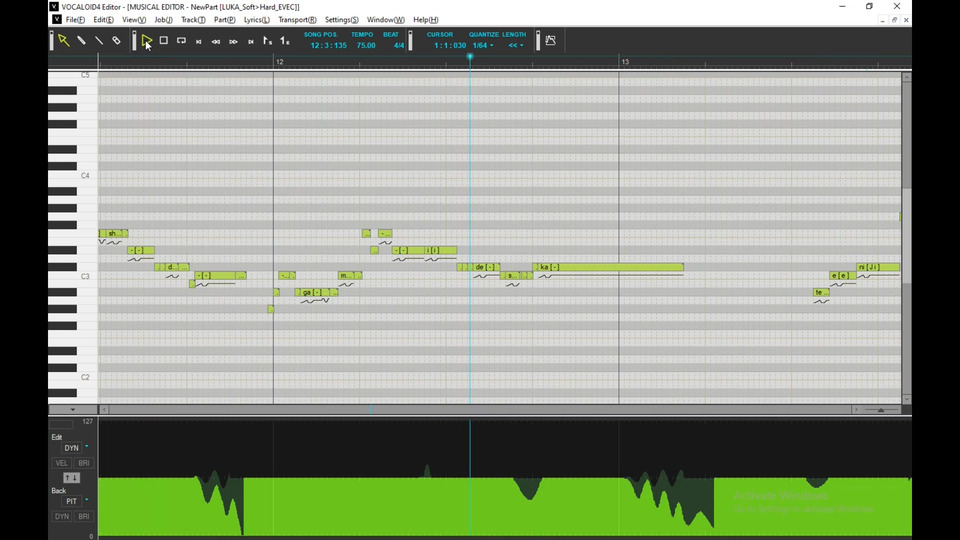Jump to song start

(198, 42)
